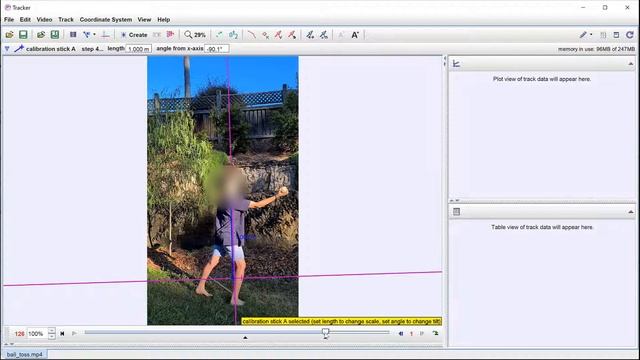This screenshot has width=640, height=360.
Task: Open the Track menu
Action: (x=66, y=20)
